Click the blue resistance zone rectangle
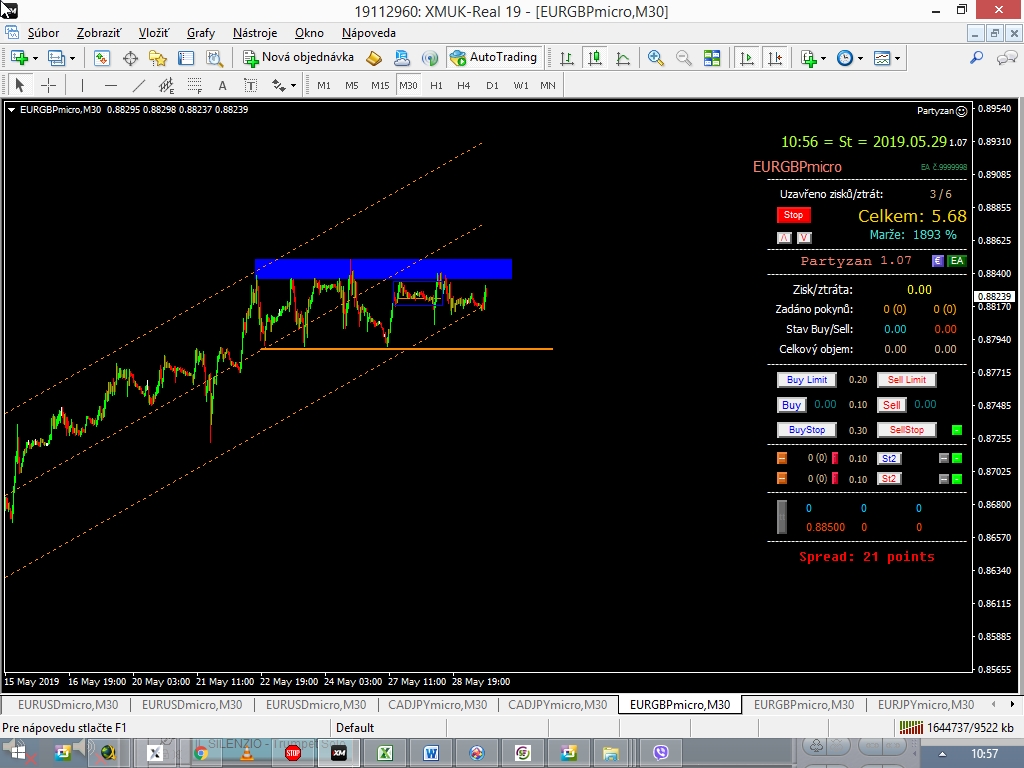Screen dimensions: 1024x768 click(383, 269)
